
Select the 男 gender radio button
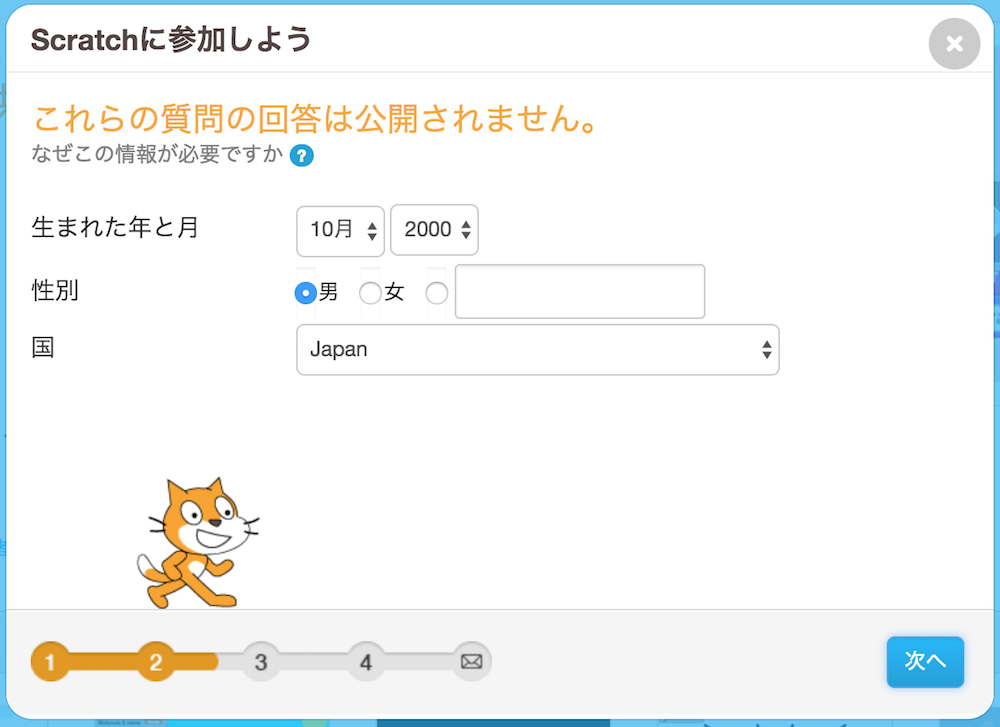click(x=306, y=293)
